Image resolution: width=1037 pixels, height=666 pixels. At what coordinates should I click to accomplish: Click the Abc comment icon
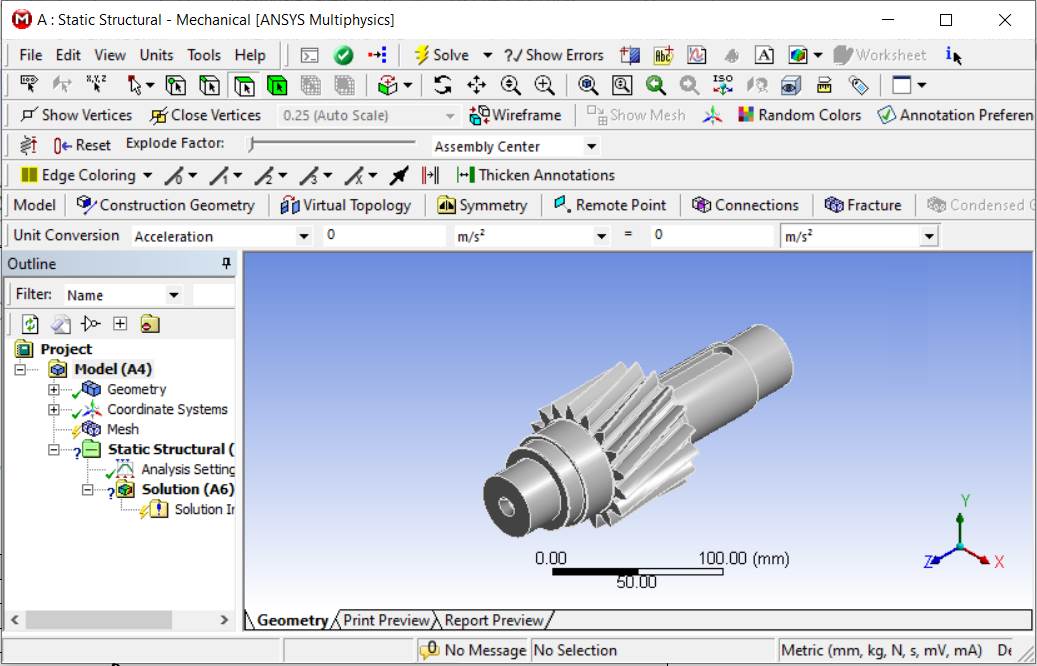point(663,56)
